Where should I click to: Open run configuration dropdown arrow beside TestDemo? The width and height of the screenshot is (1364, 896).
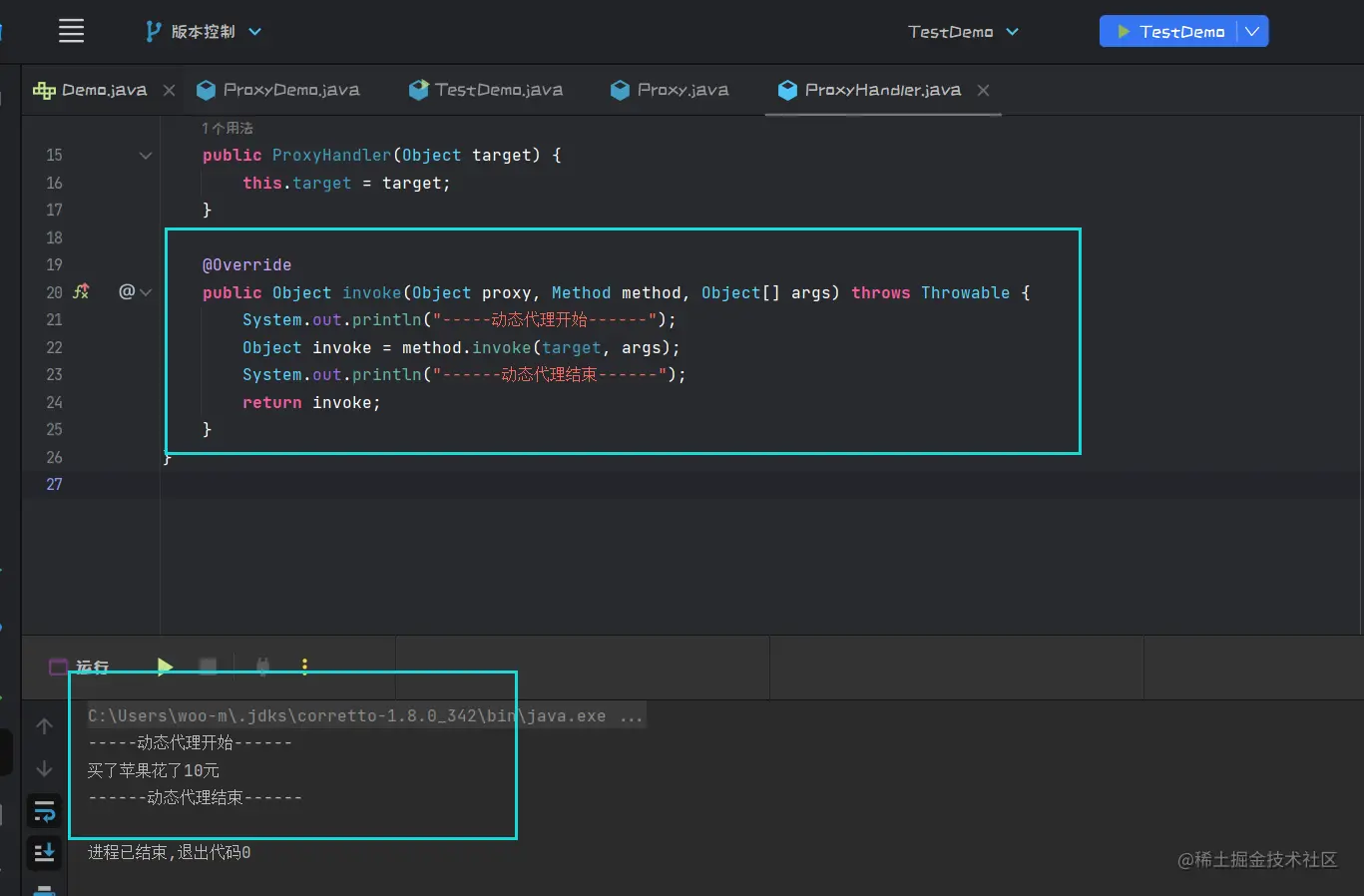1252,32
